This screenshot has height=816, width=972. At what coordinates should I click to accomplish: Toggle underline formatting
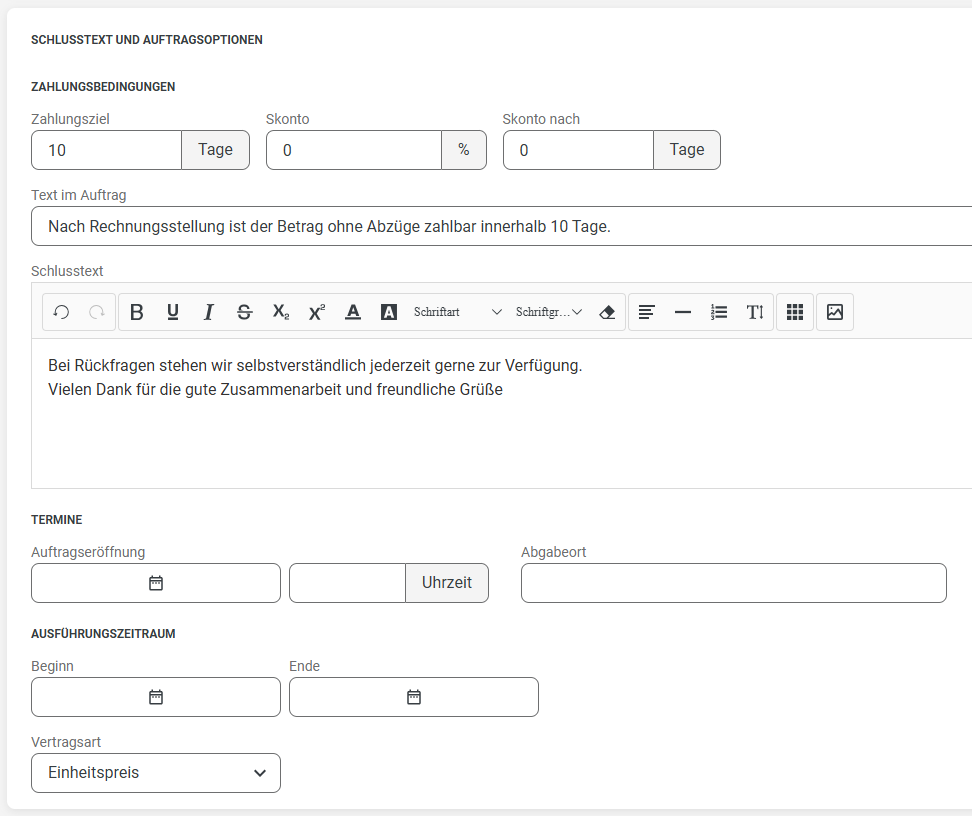click(173, 312)
